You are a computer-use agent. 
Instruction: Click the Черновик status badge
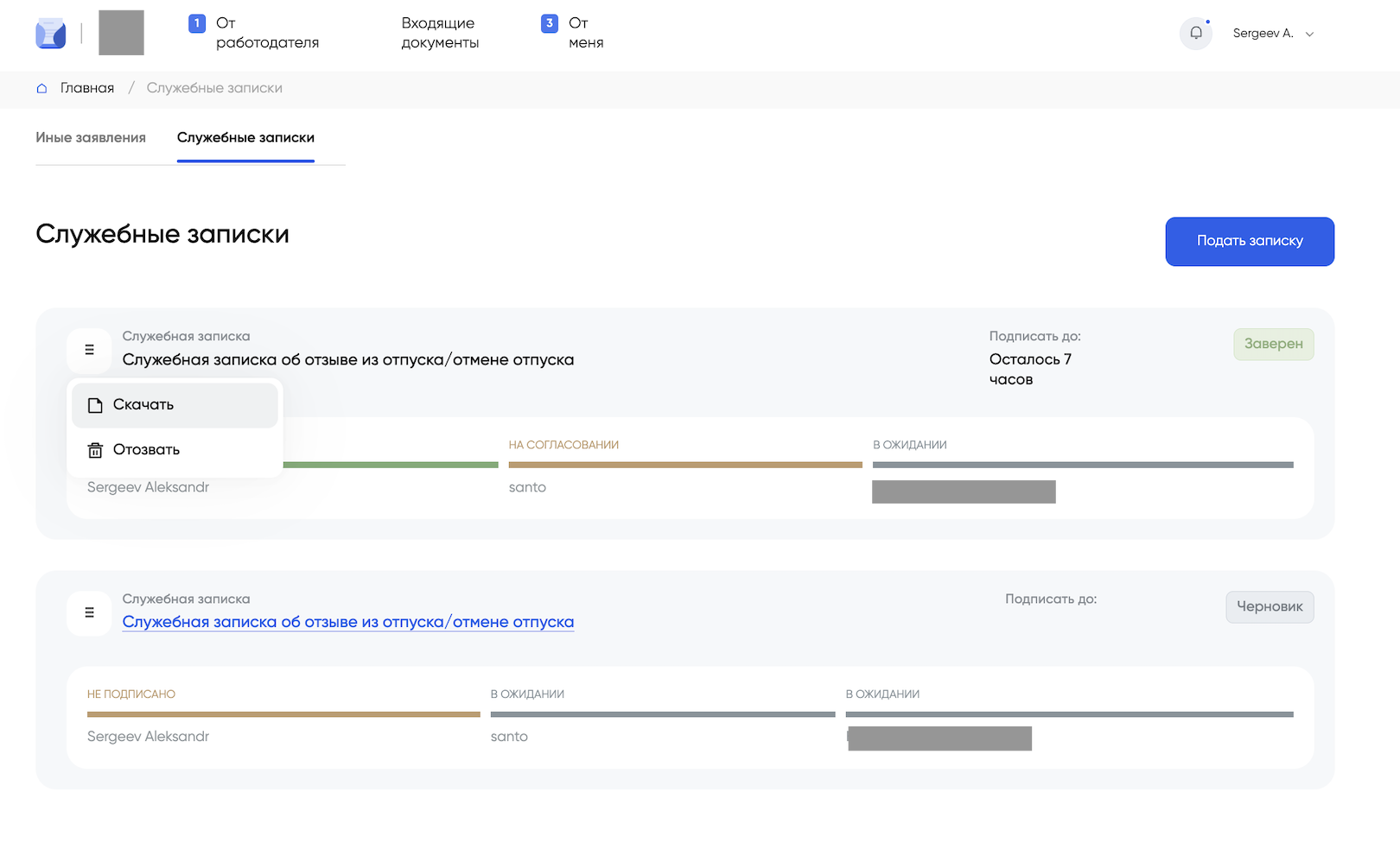1269,606
